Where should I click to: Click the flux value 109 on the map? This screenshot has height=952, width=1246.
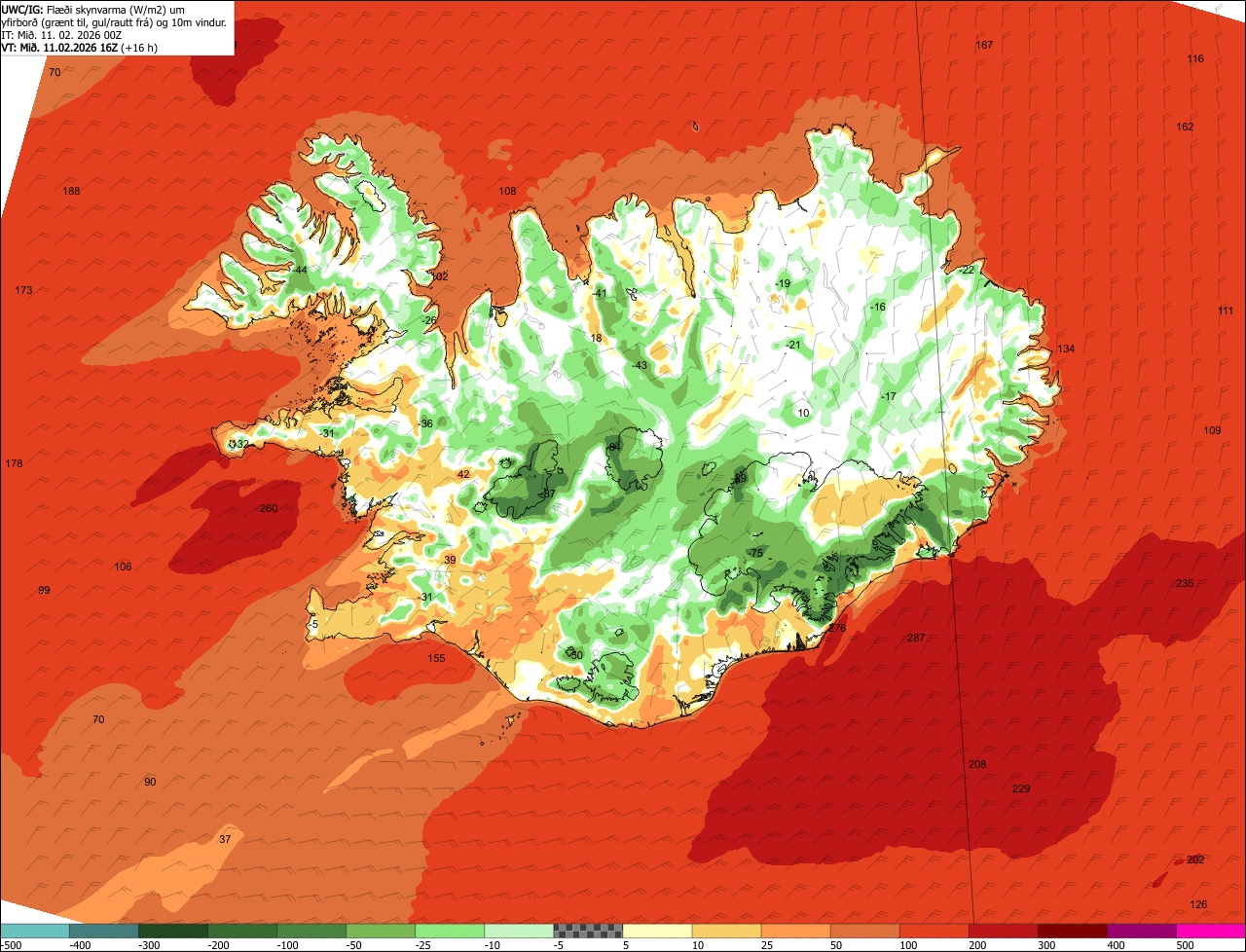click(x=1212, y=431)
